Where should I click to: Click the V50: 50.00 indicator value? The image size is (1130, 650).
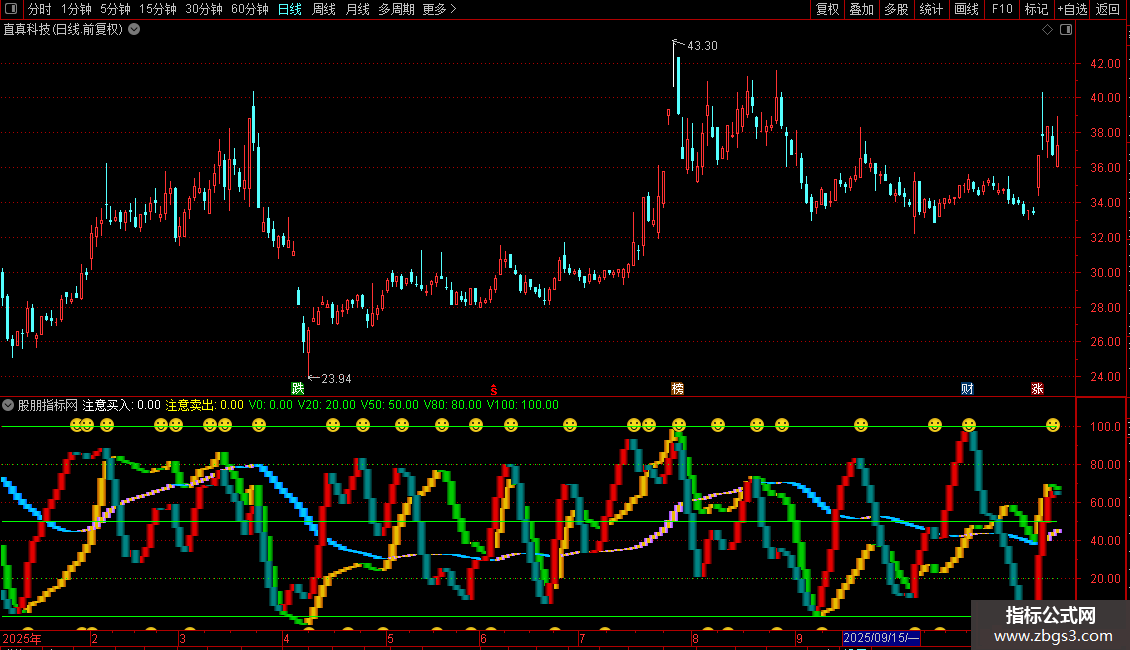(389, 405)
